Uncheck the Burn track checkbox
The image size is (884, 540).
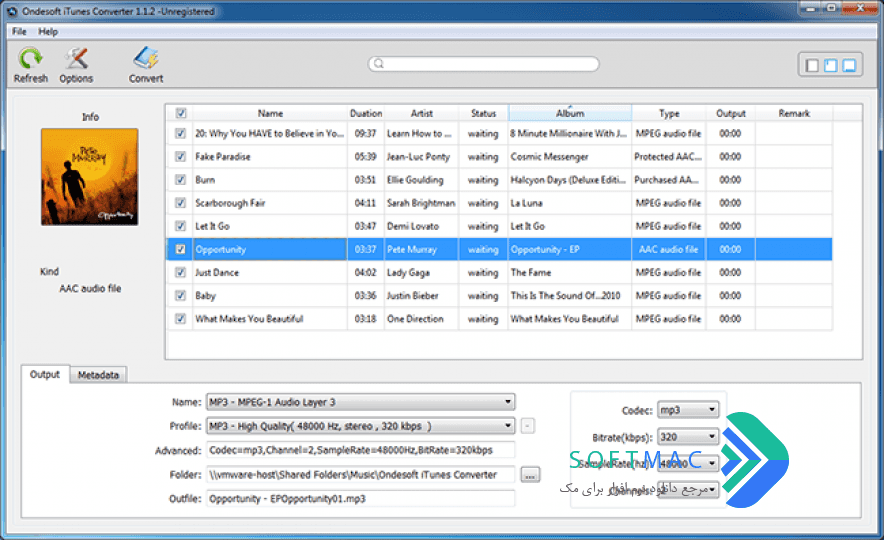[180, 180]
